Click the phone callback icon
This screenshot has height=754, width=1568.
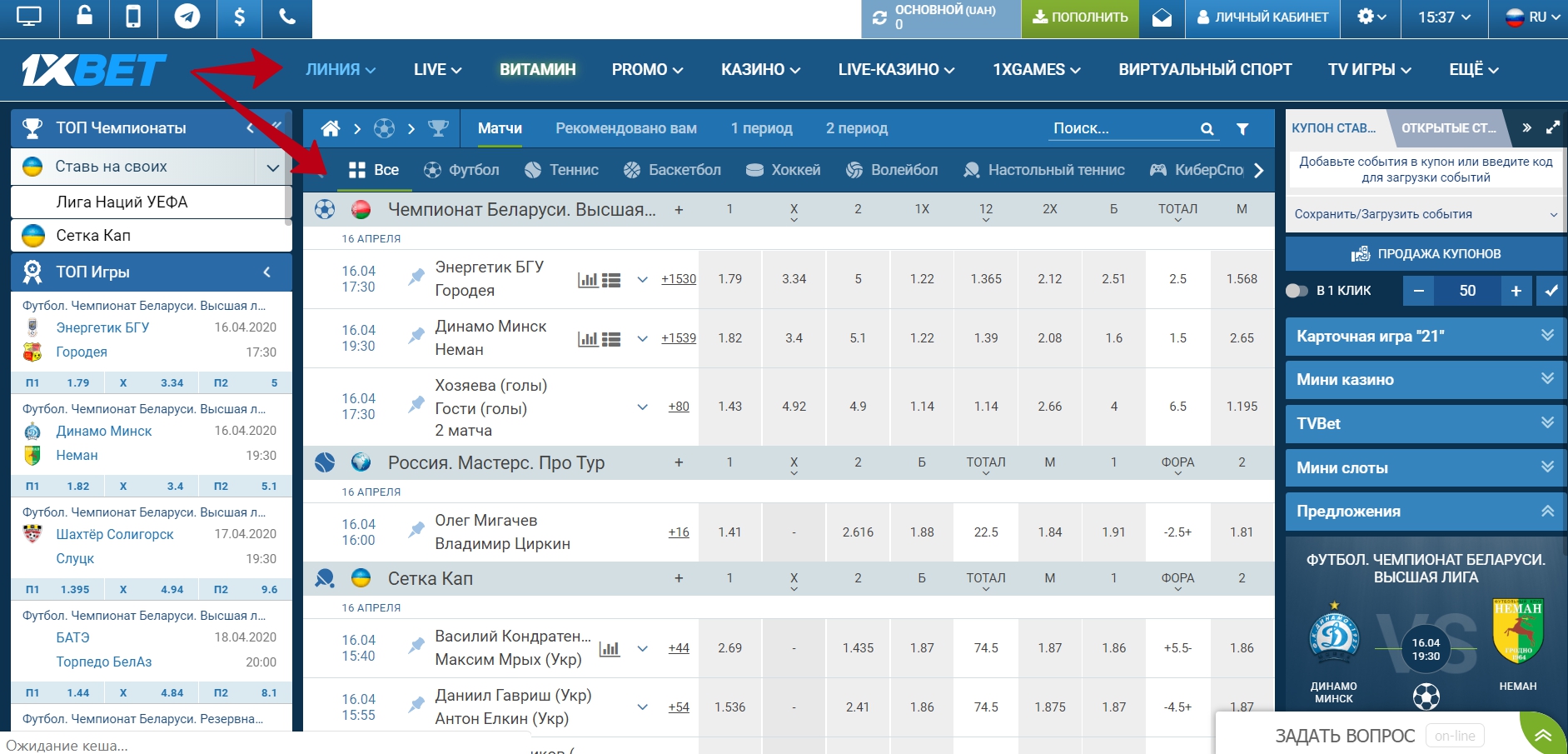pyautogui.click(x=287, y=17)
